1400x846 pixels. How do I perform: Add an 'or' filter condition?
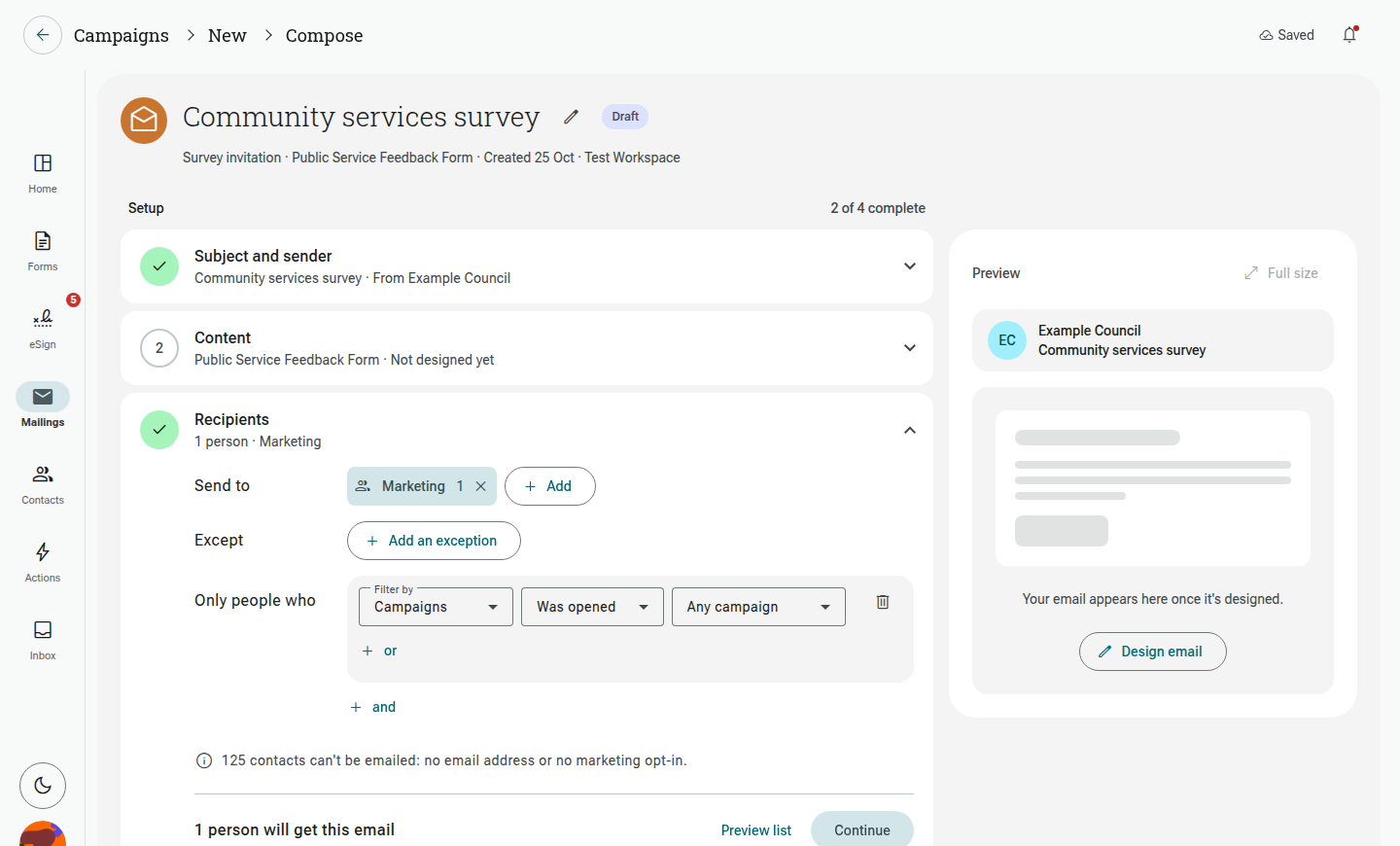pyautogui.click(x=379, y=651)
